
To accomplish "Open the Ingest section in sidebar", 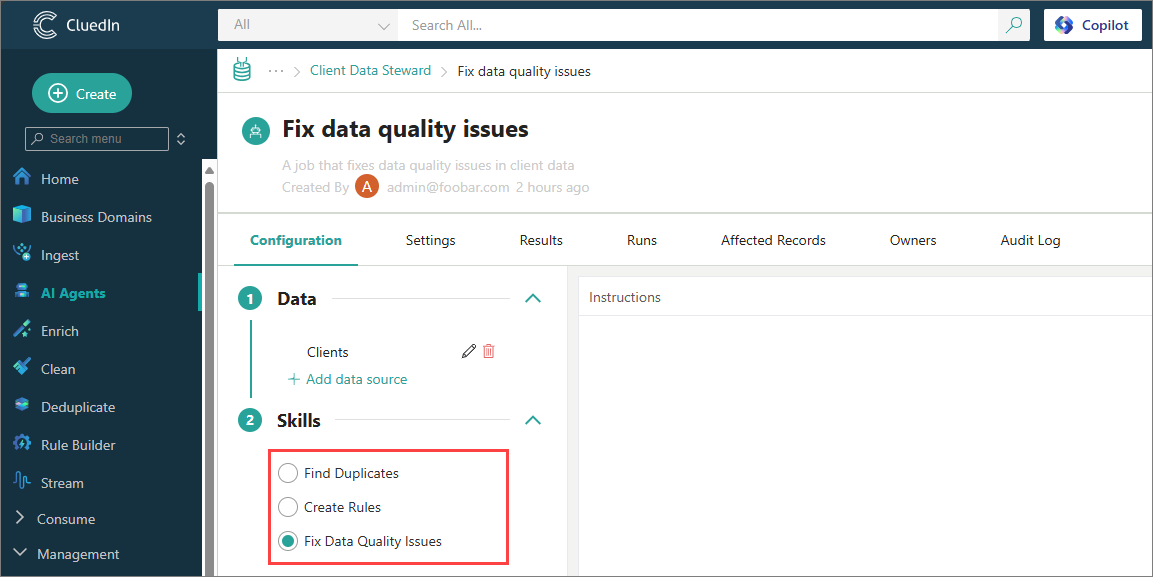I will [x=60, y=255].
